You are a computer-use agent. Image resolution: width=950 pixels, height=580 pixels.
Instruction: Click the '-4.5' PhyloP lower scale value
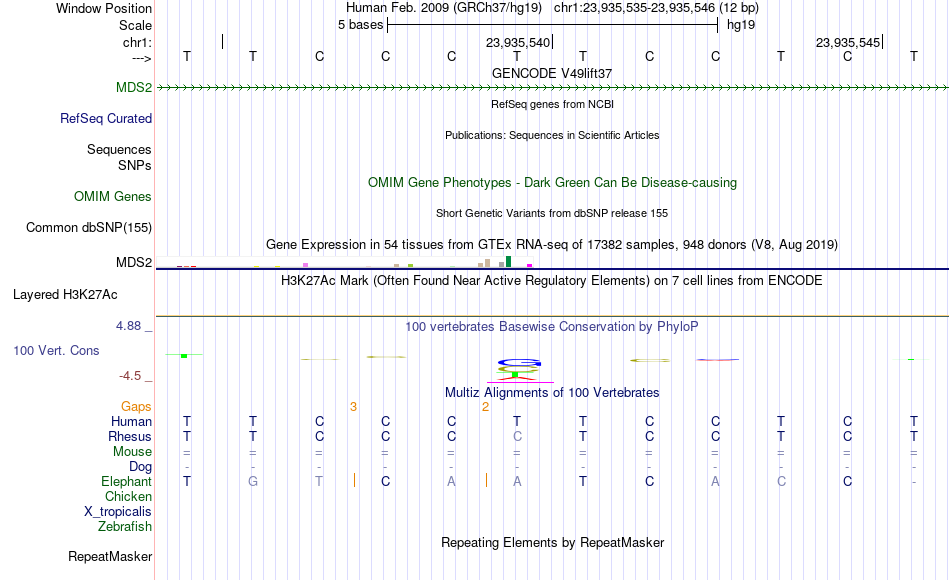(x=130, y=376)
